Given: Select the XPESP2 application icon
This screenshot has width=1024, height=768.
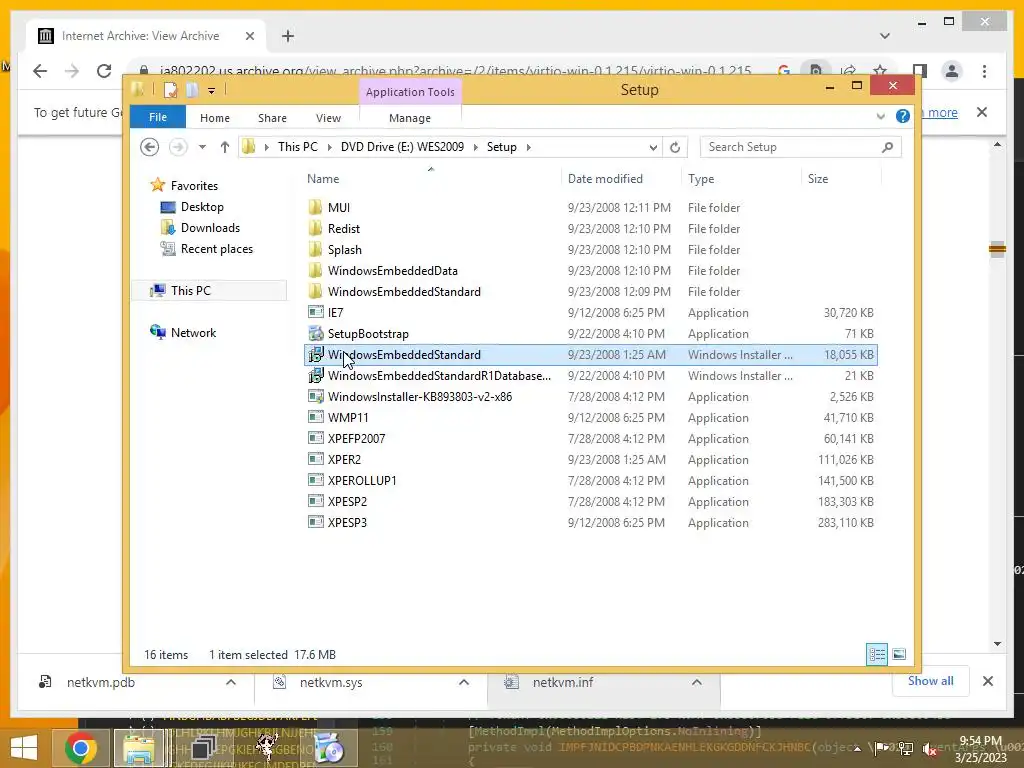Looking at the screenshot, I should pos(315,502).
